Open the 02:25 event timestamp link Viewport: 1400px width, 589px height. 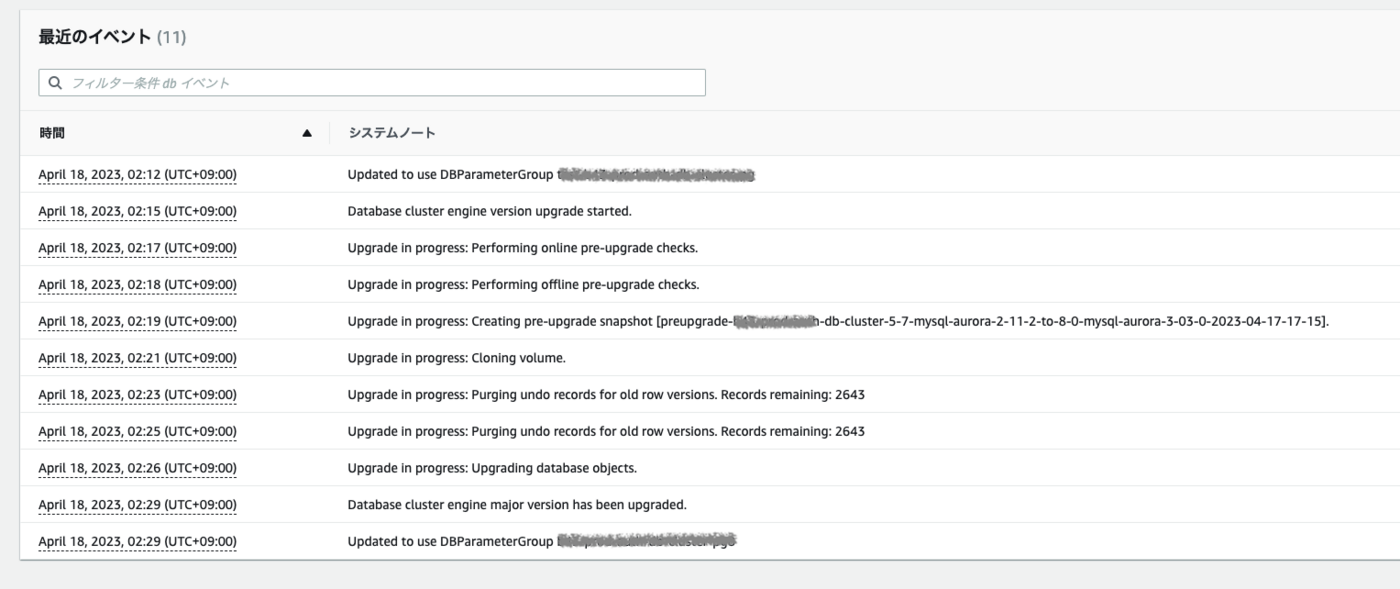tap(137, 432)
